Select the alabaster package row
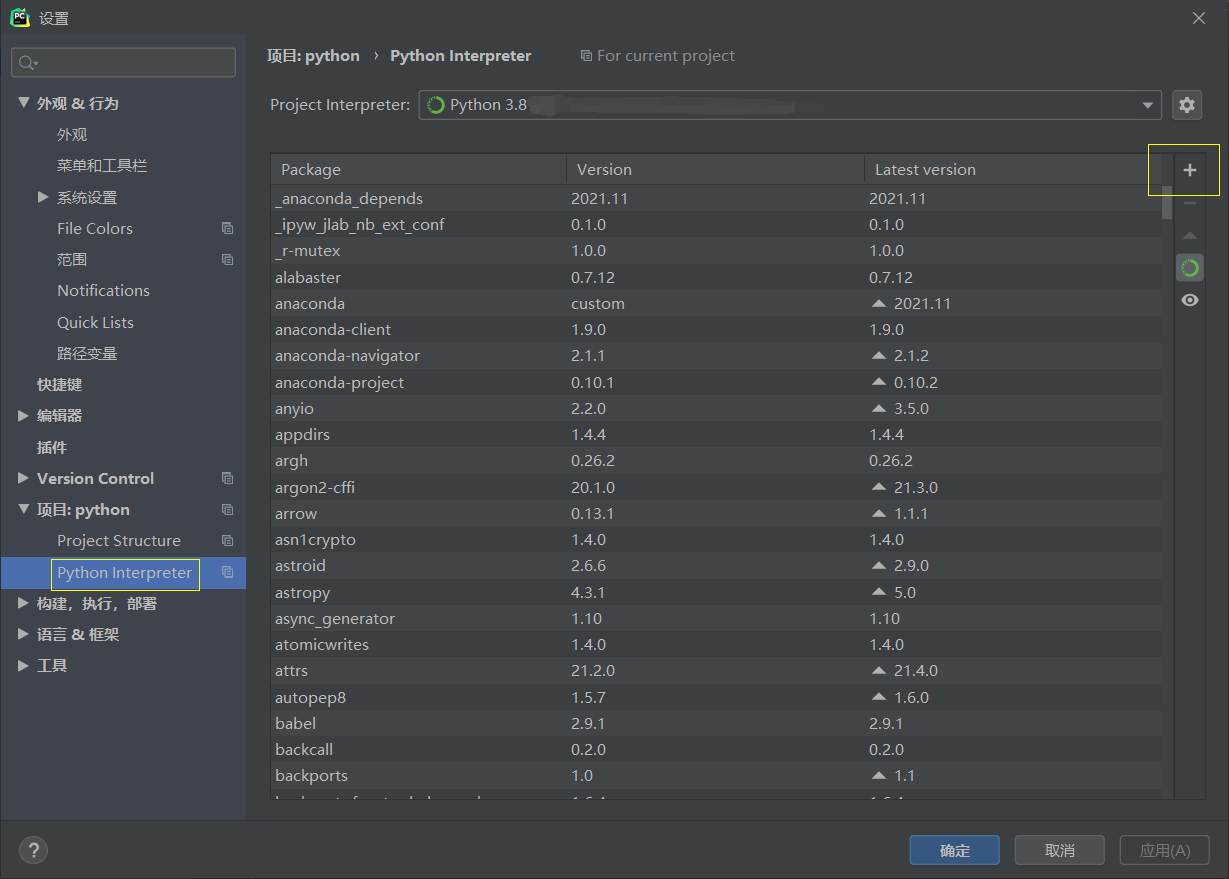The image size is (1229, 879). [716, 278]
